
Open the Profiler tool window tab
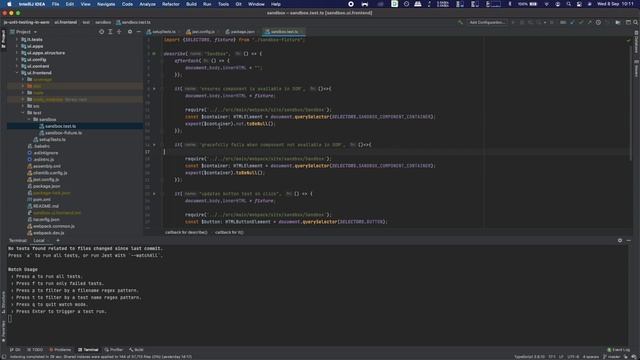tap(114, 350)
